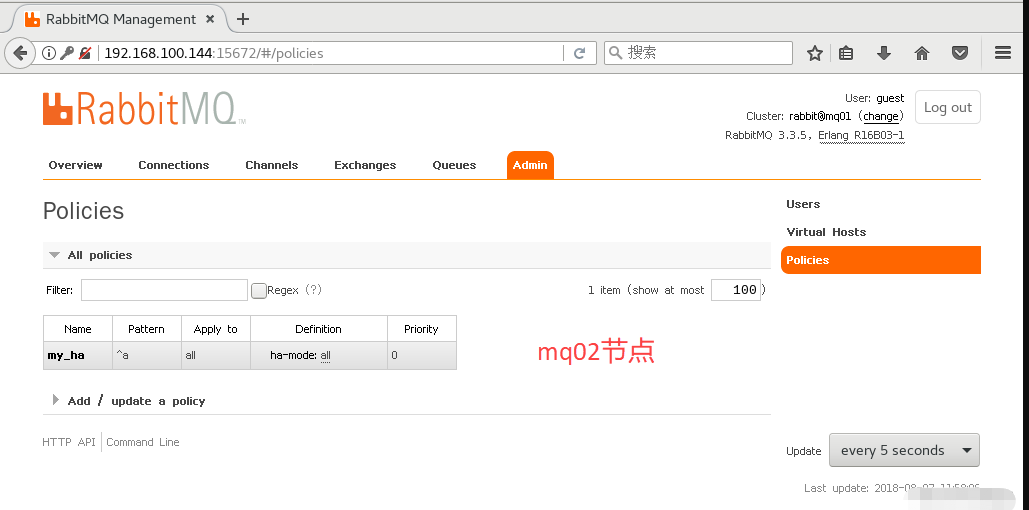The height and width of the screenshot is (510, 1029).
Task: Sort by the Name column header
Action: pos(78,329)
